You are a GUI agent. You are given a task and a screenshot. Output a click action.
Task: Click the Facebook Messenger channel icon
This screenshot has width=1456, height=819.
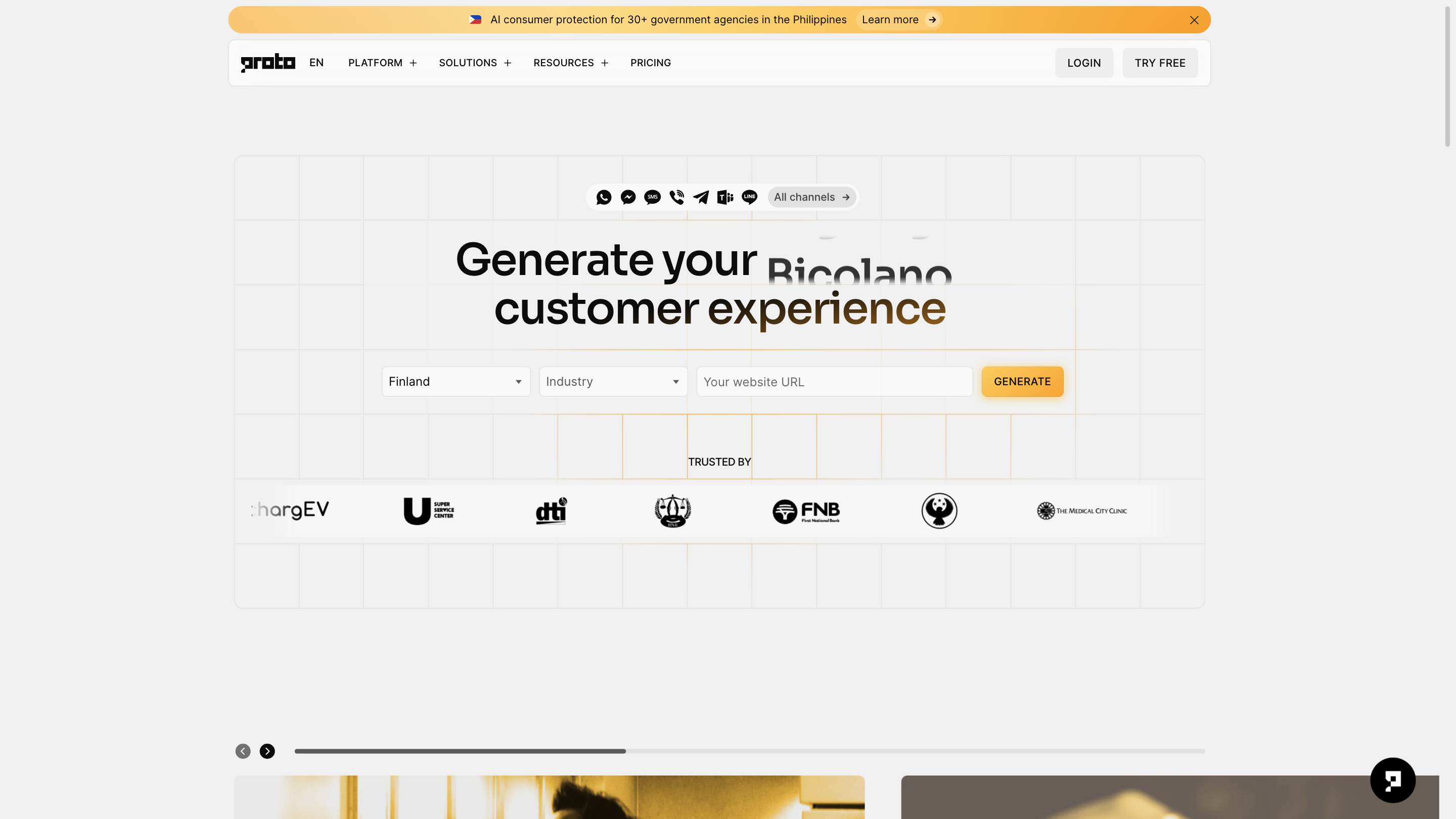tap(628, 197)
